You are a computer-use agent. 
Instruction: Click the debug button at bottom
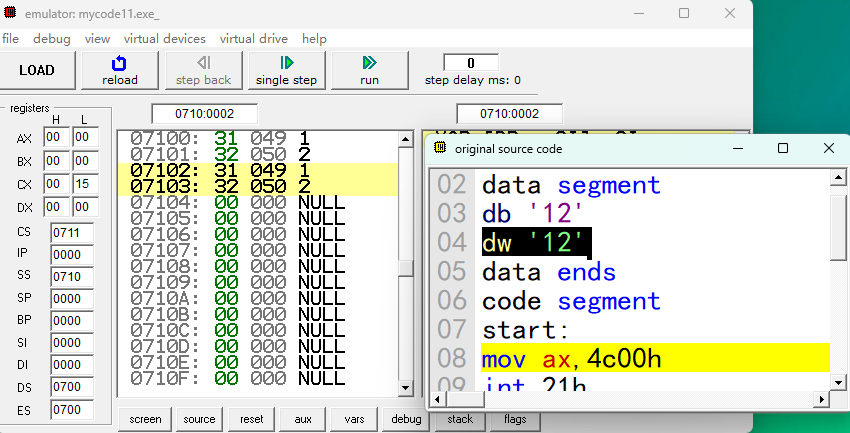click(x=406, y=419)
